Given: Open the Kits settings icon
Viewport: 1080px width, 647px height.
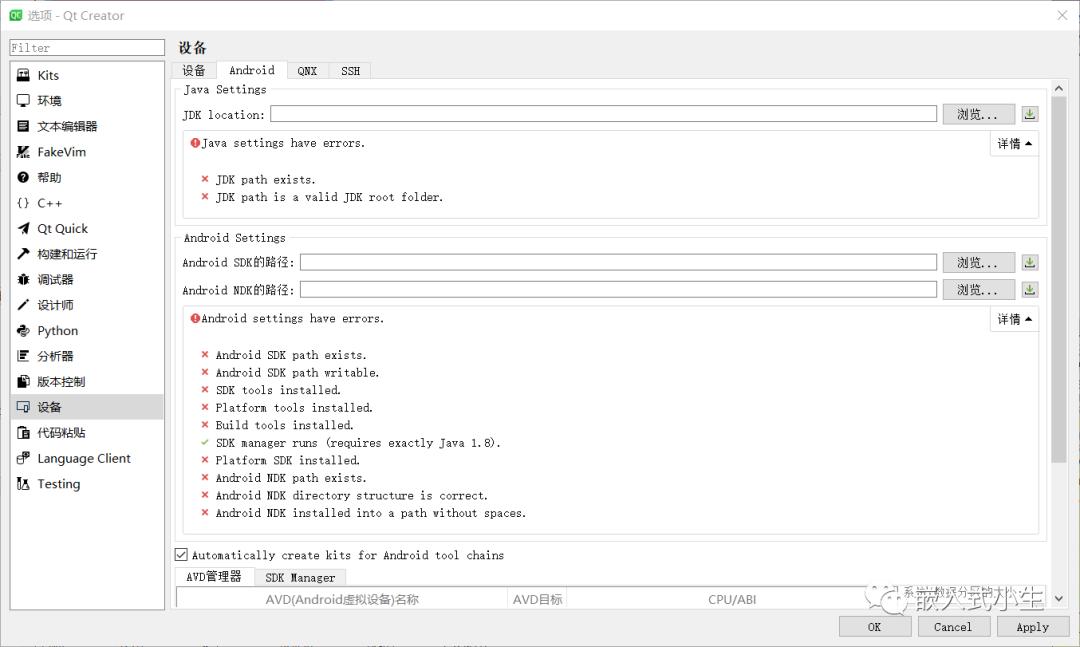Looking at the screenshot, I should tap(23, 75).
